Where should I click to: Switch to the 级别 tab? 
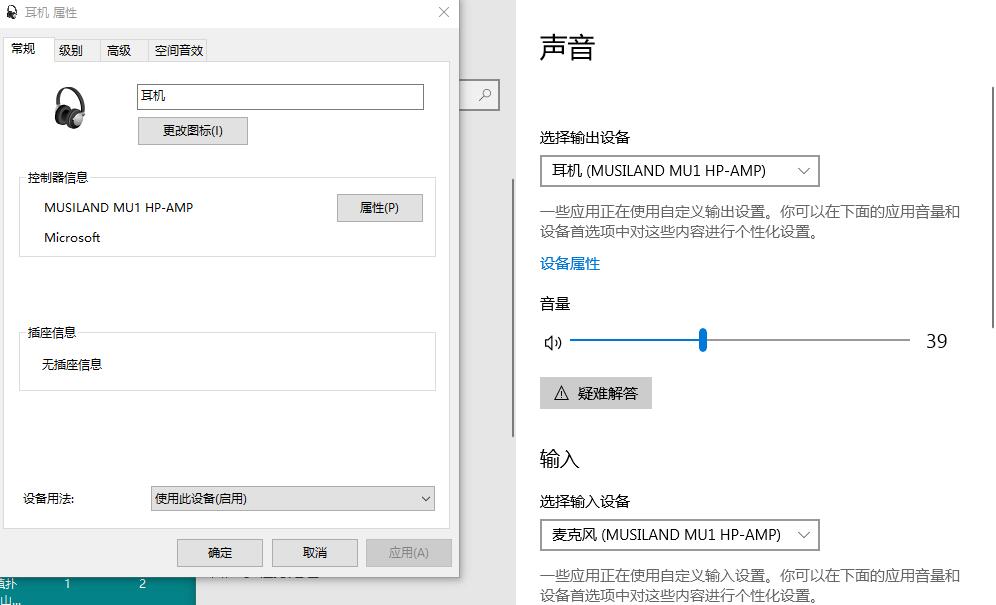[71, 50]
